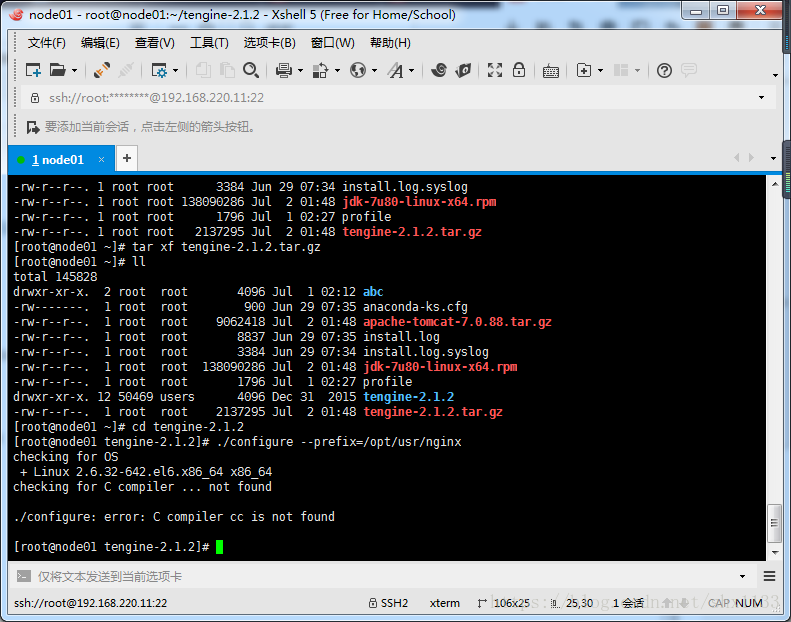
Task: Click the compose bar terminal icon
Action: 23,576
